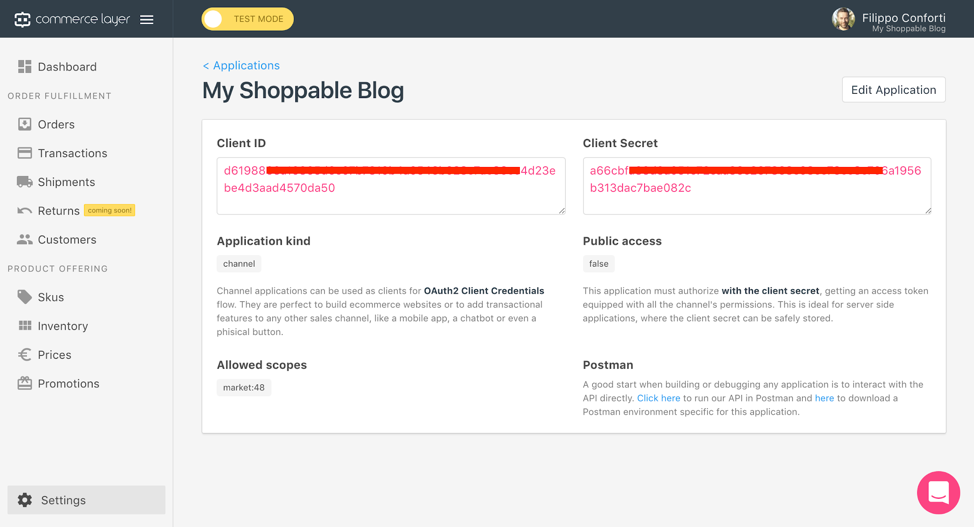Go to the Inventory page
The width and height of the screenshot is (974, 527).
(x=63, y=326)
